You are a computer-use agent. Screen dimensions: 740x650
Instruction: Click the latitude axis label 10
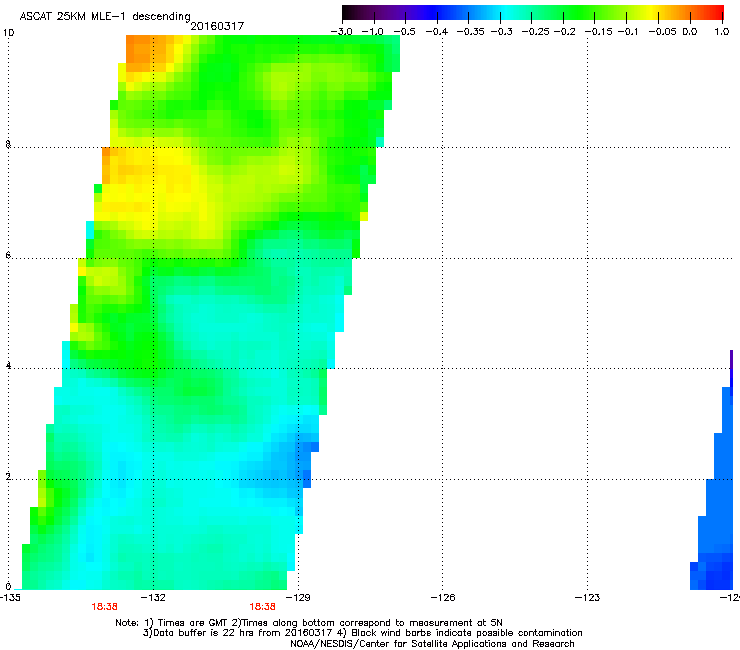tap(8, 33)
